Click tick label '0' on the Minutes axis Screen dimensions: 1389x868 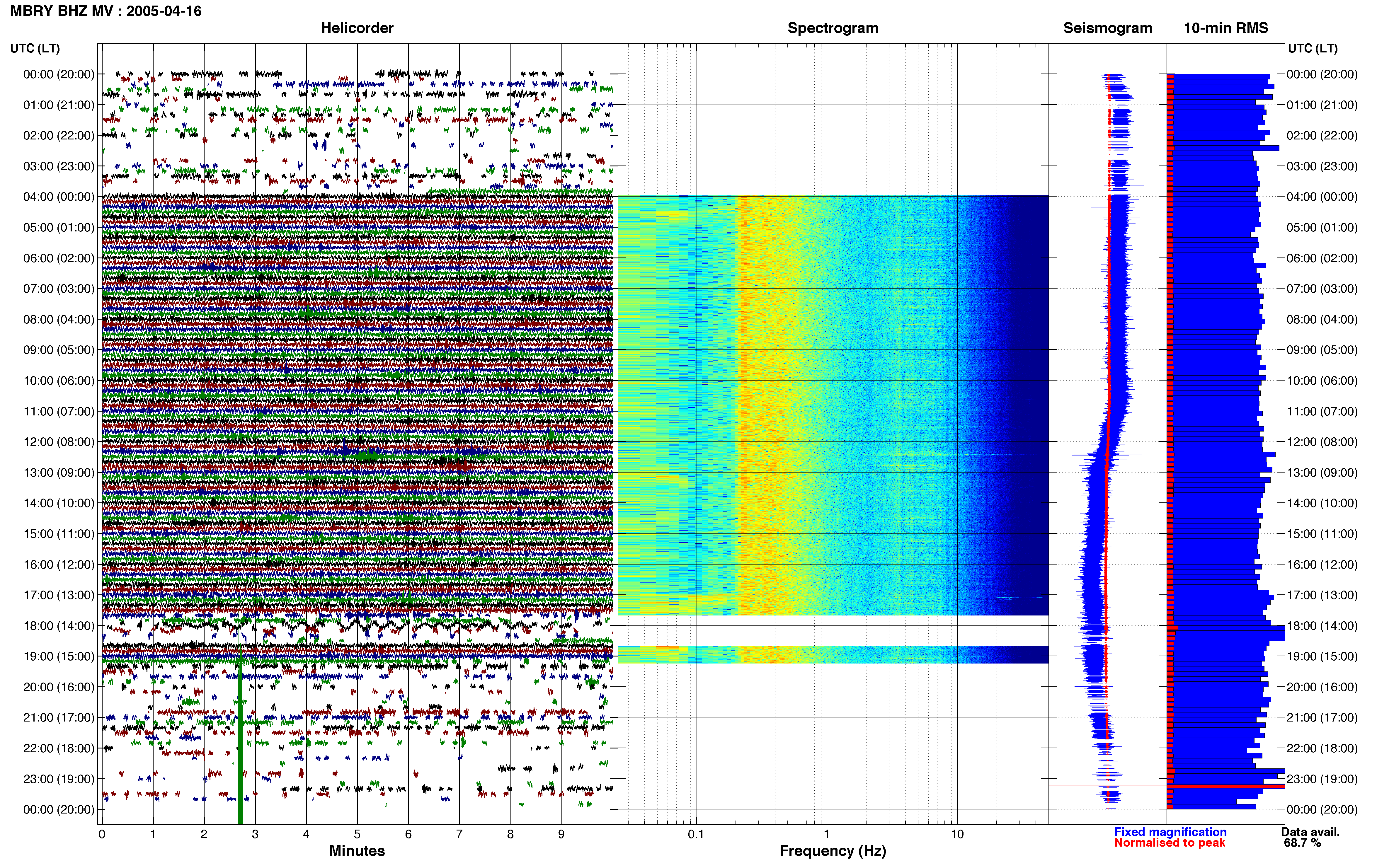point(102,834)
